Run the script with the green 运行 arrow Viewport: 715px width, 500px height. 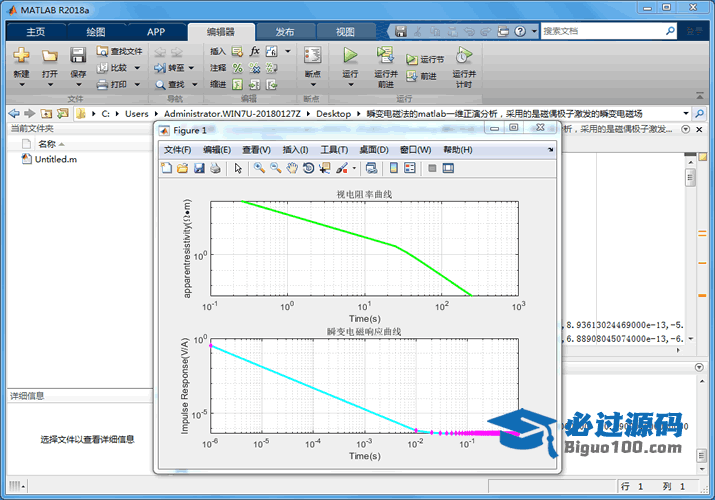point(350,55)
